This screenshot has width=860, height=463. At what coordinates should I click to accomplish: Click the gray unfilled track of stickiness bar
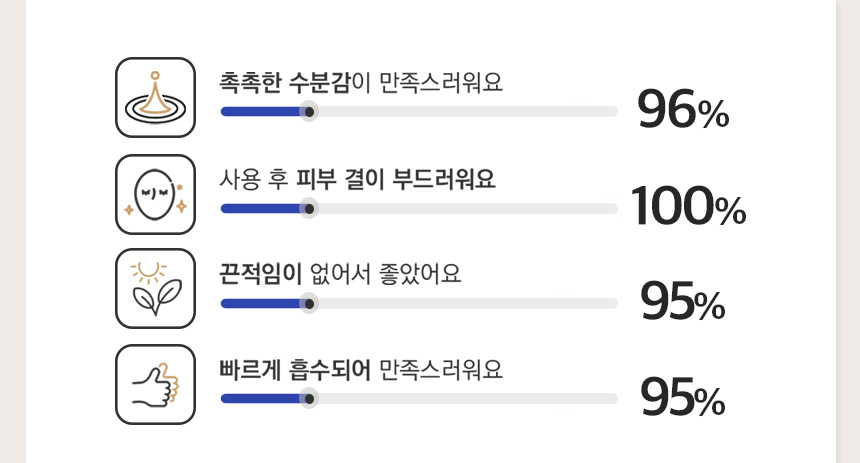pyautogui.click(x=468, y=304)
